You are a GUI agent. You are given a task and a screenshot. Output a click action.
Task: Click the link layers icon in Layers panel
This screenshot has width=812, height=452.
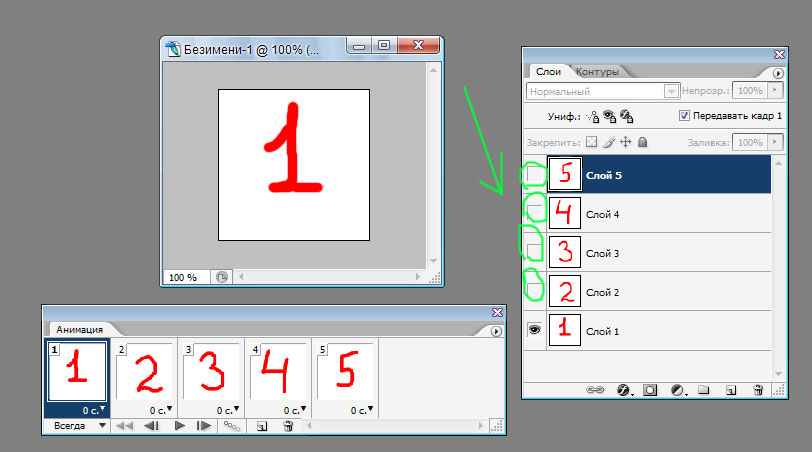(594, 390)
